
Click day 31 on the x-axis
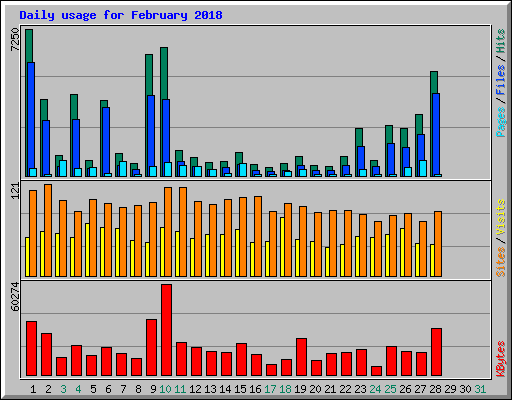(x=480, y=389)
